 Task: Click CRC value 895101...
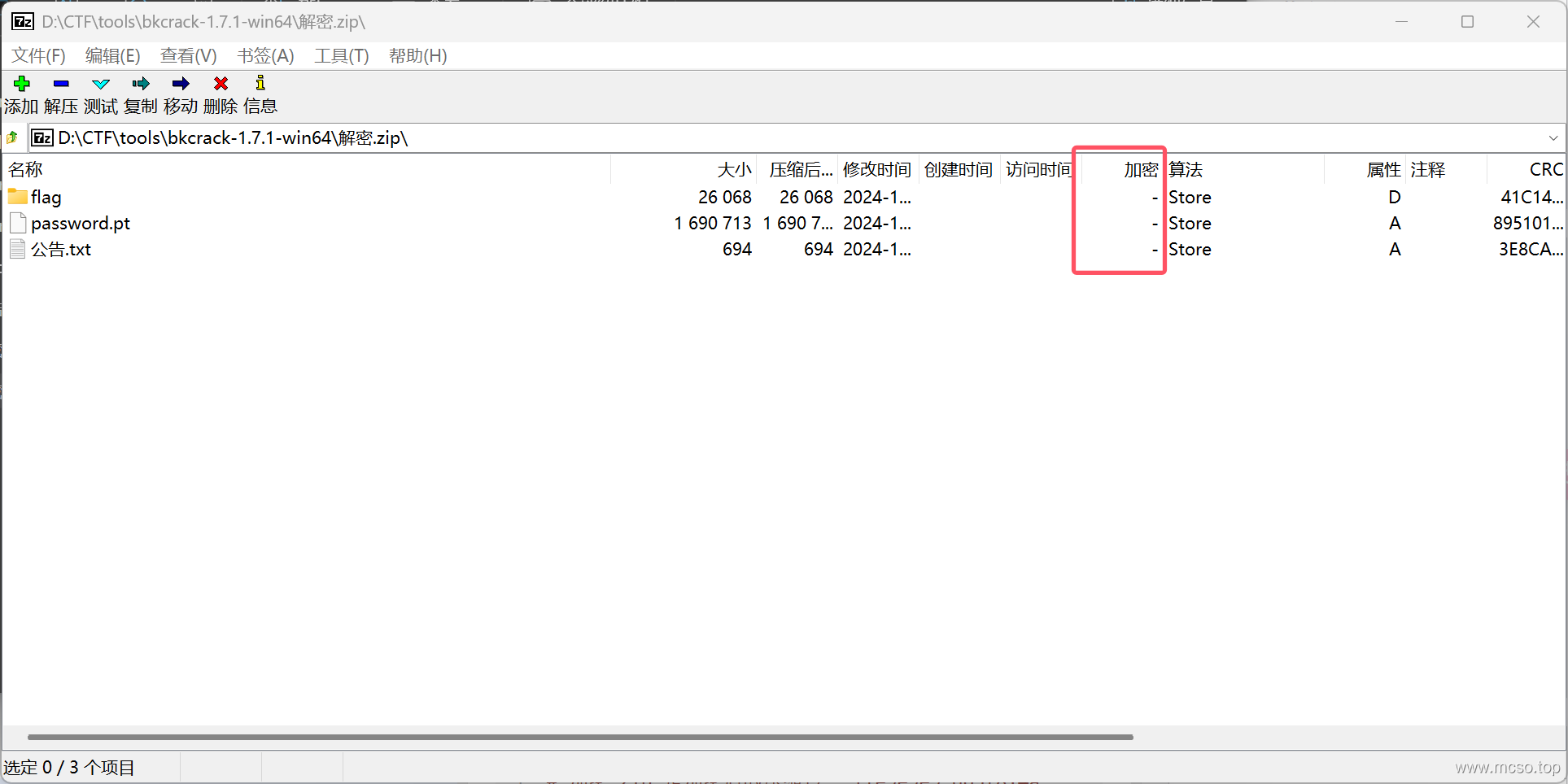click(x=1528, y=223)
